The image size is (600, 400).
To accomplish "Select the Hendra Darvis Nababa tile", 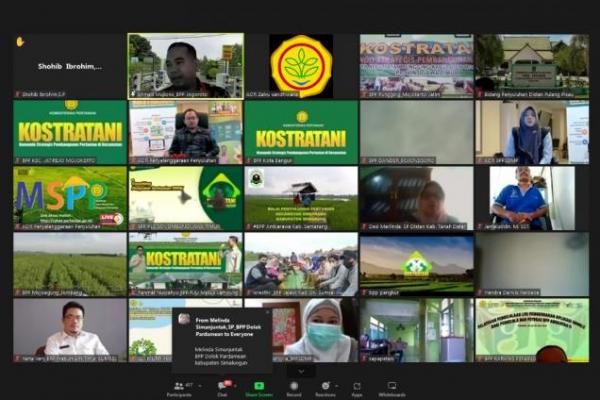I will point(532,263).
